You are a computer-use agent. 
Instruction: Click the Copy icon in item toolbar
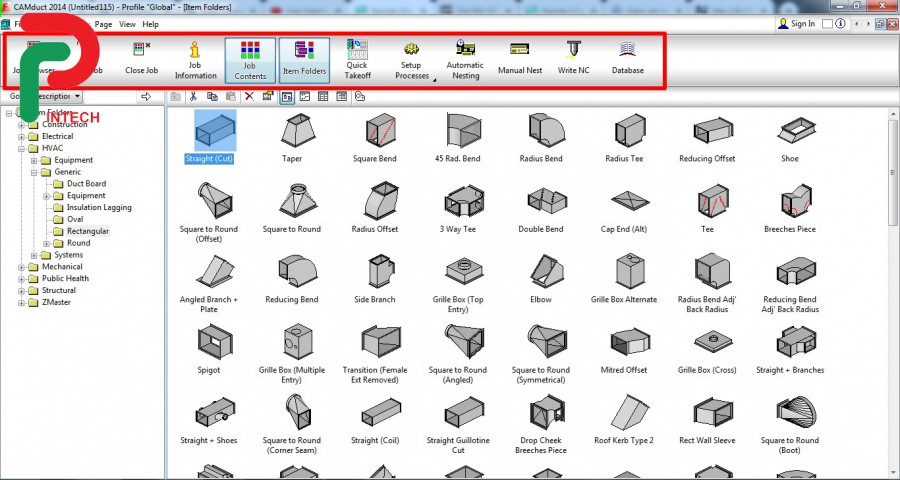(x=212, y=96)
